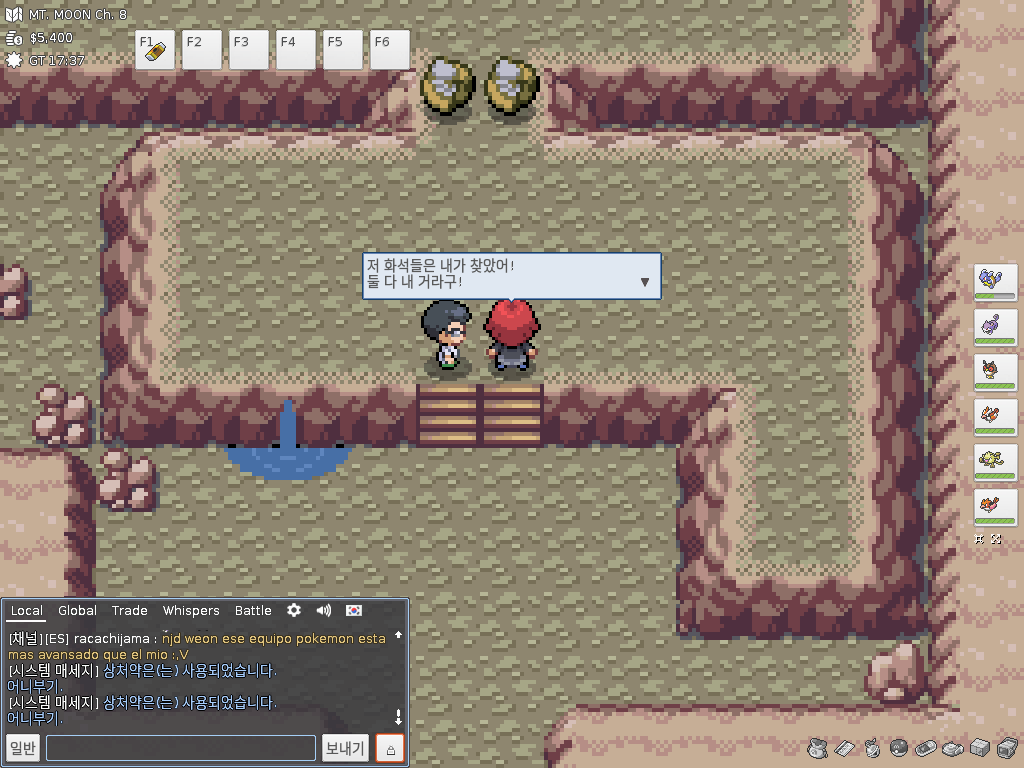The height and width of the screenshot is (768, 1024).
Task: Toggle chat sound with speaker icon
Action: (323, 610)
